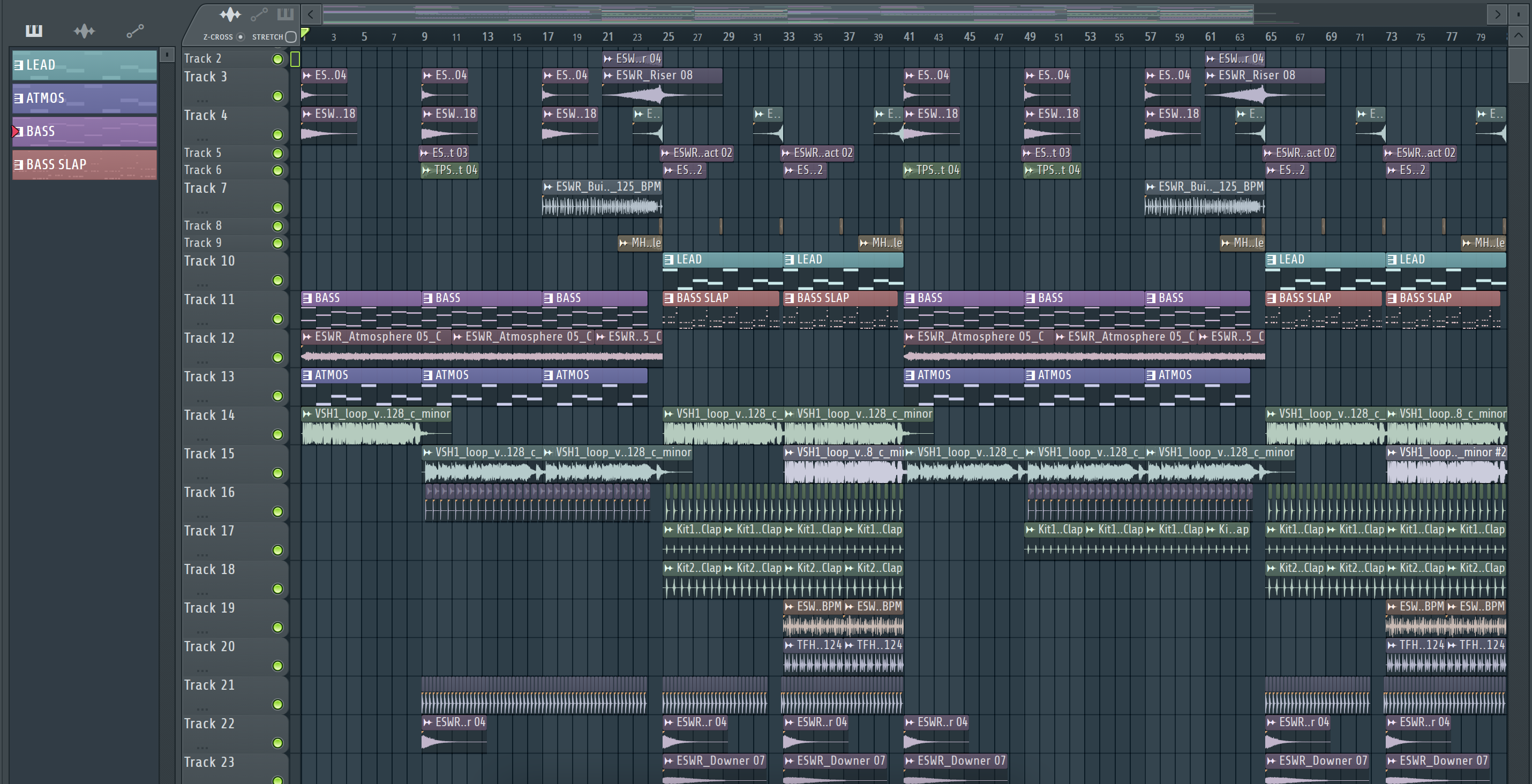The height and width of the screenshot is (784, 1532).
Task: Click the Track 4 name label
Action: 206,115
